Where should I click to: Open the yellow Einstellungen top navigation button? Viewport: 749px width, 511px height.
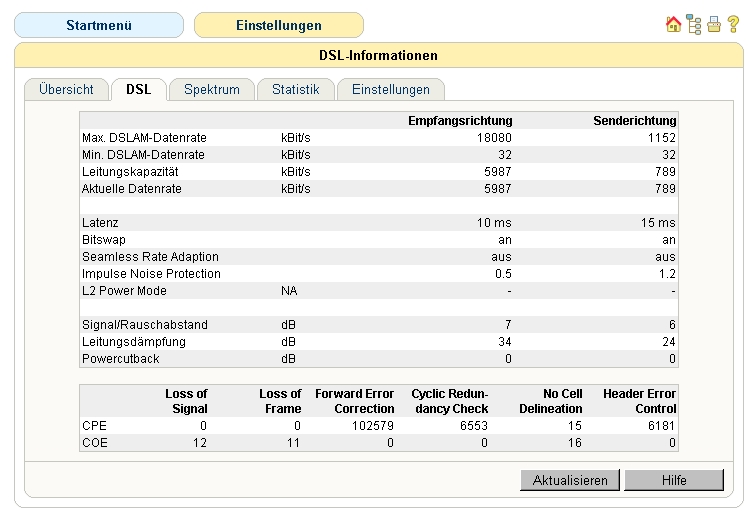[x=278, y=25]
